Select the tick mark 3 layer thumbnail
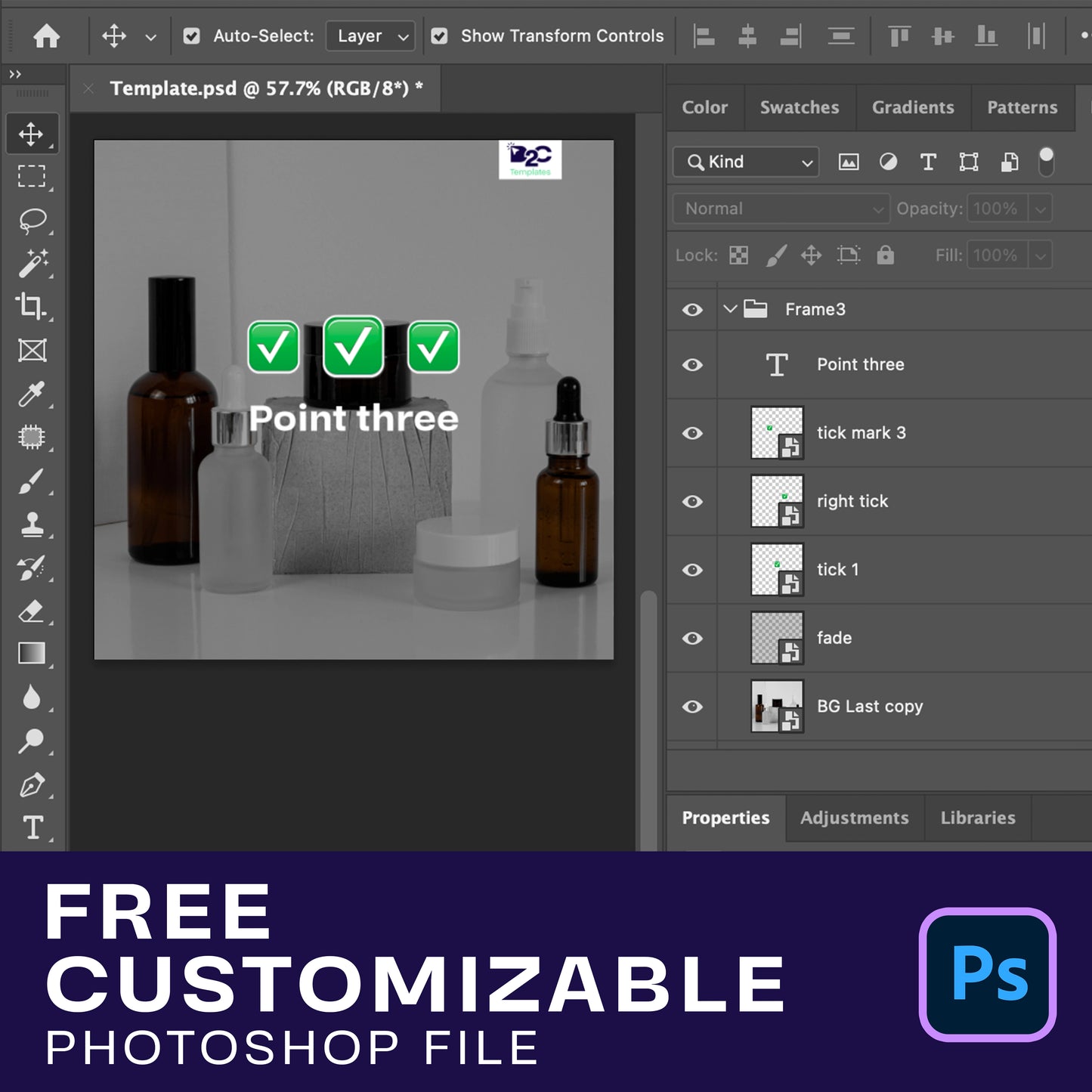Image resolution: width=1092 pixels, height=1092 pixels. point(776,433)
